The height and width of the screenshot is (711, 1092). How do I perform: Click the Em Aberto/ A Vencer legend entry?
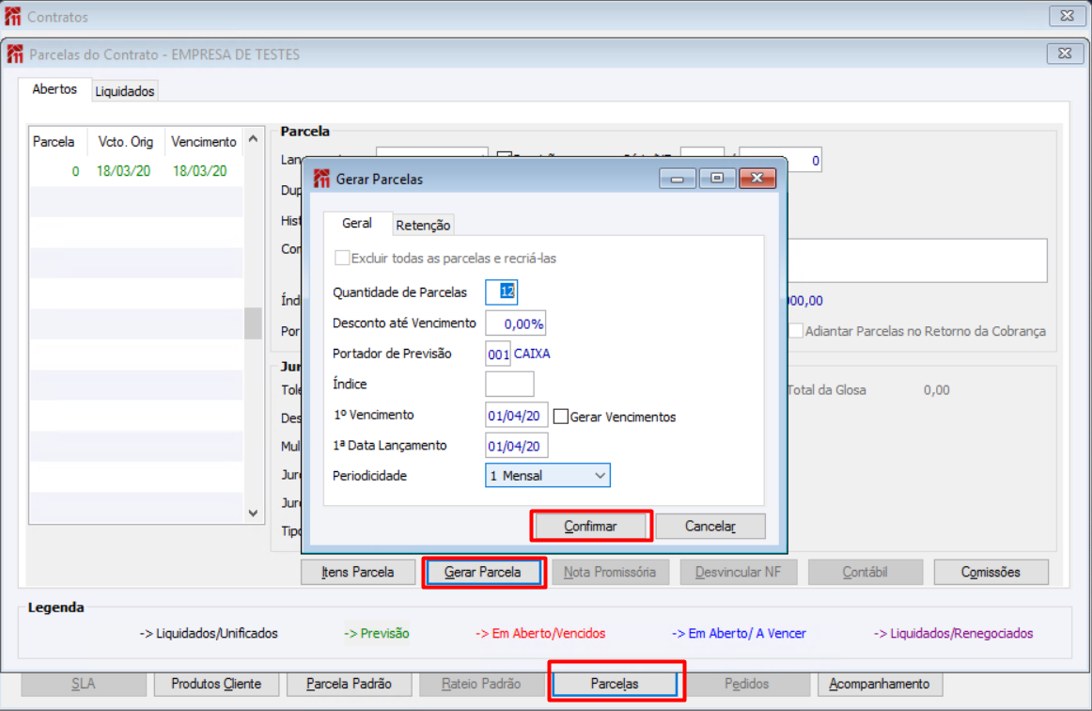[x=739, y=633]
